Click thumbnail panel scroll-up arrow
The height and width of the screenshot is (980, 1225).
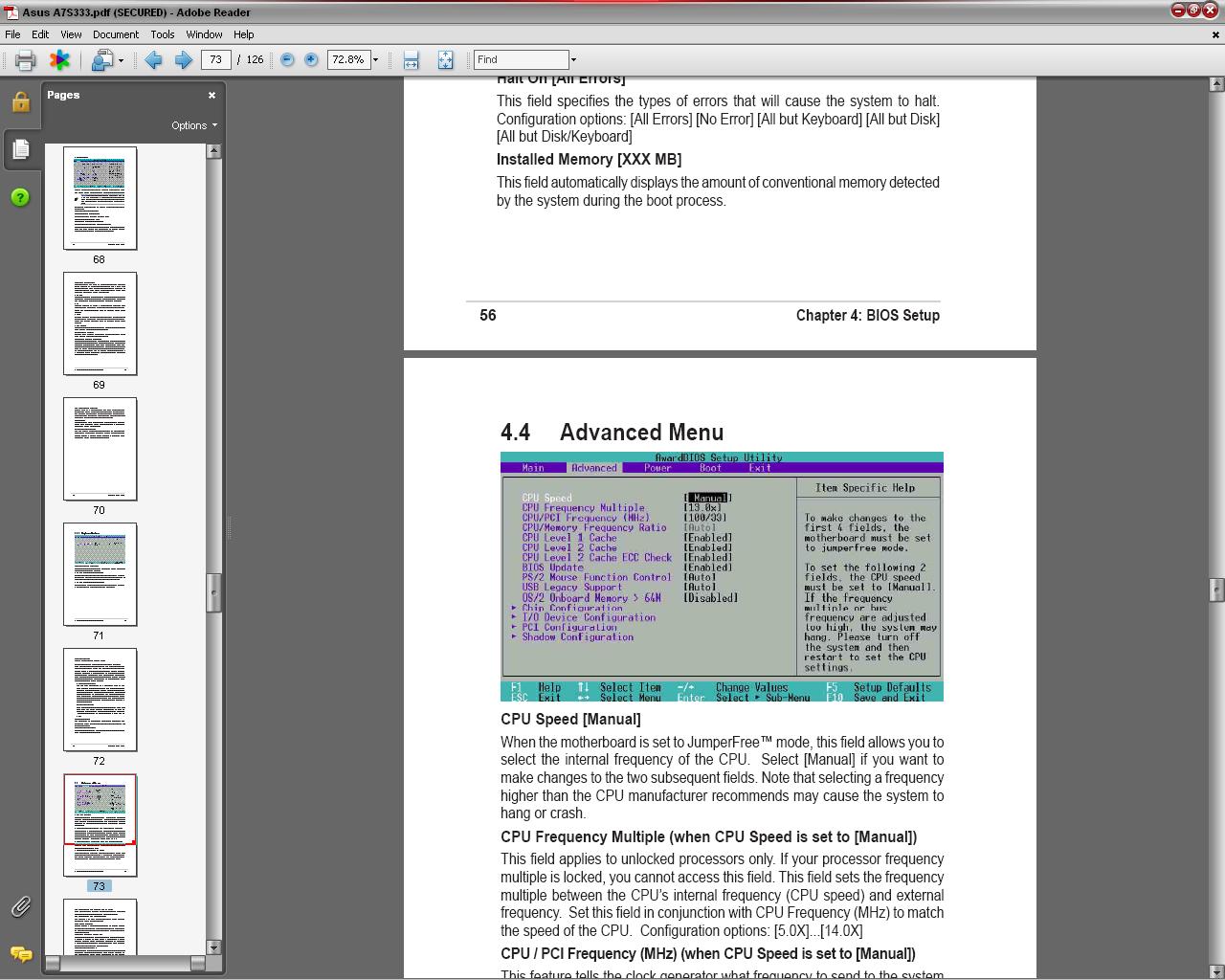213,151
